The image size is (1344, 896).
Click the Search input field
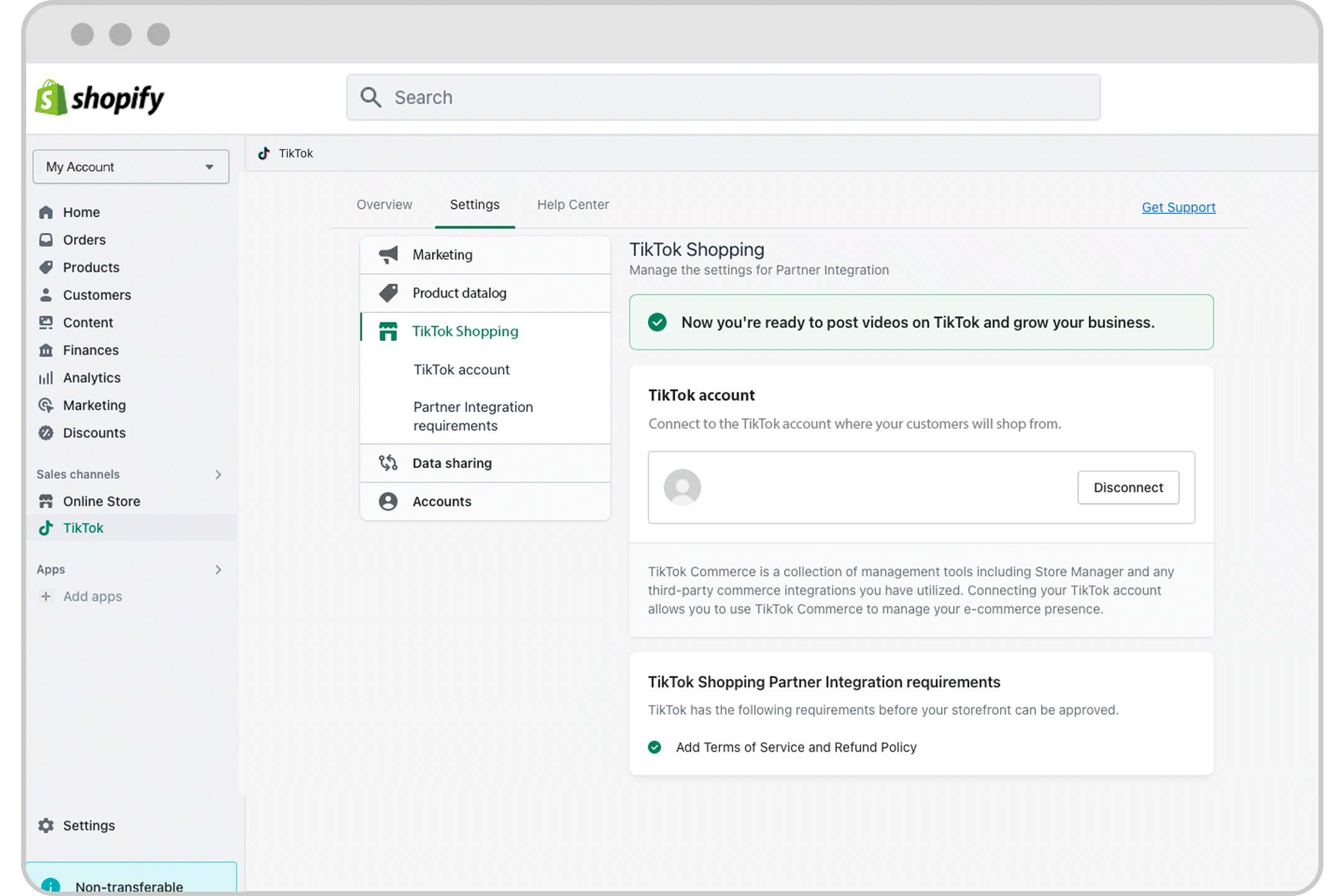coord(724,97)
